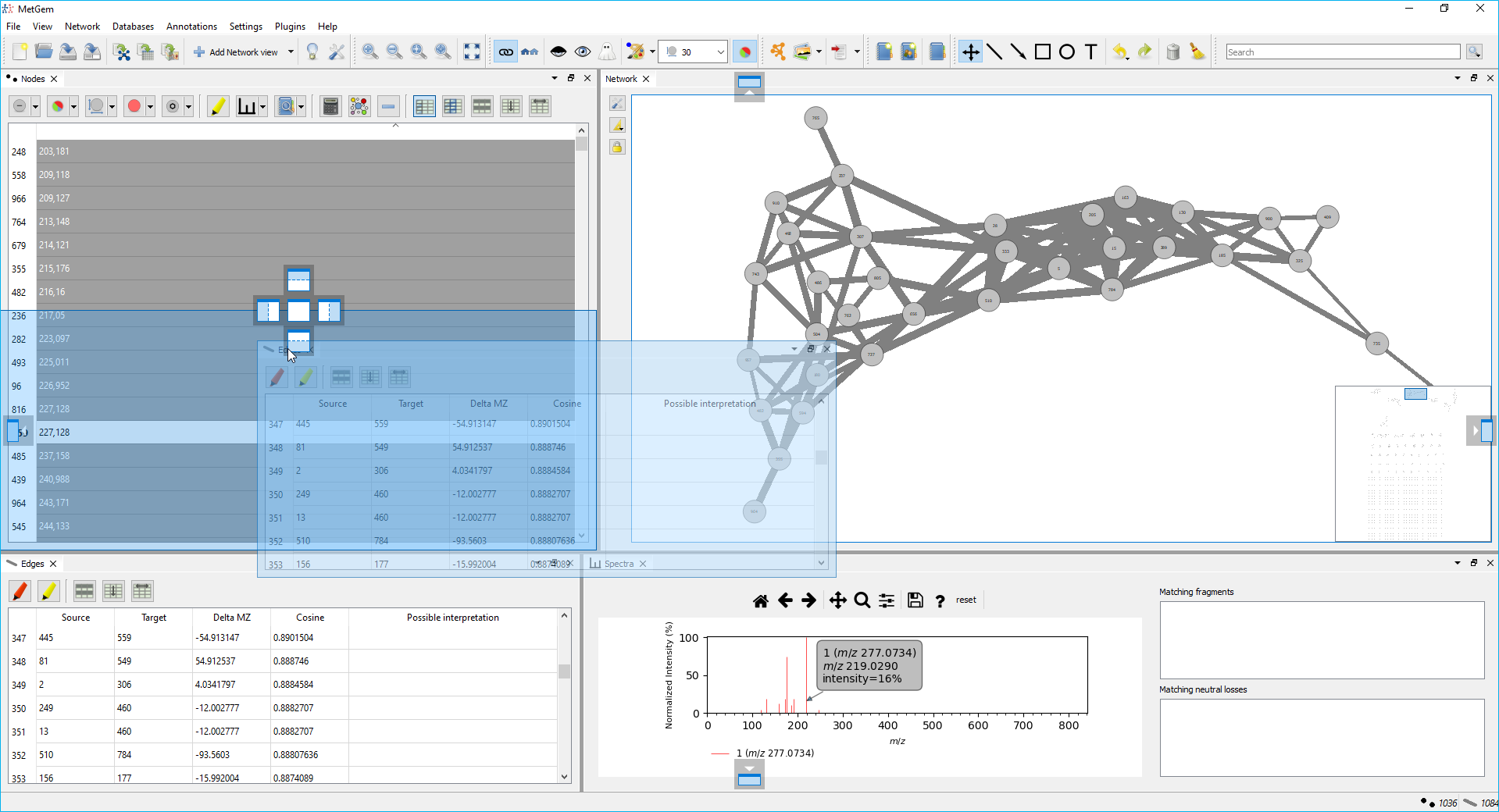Screen dimensions: 1499x812
Task: Click the full screen toolbar icon
Action: [472, 52]
